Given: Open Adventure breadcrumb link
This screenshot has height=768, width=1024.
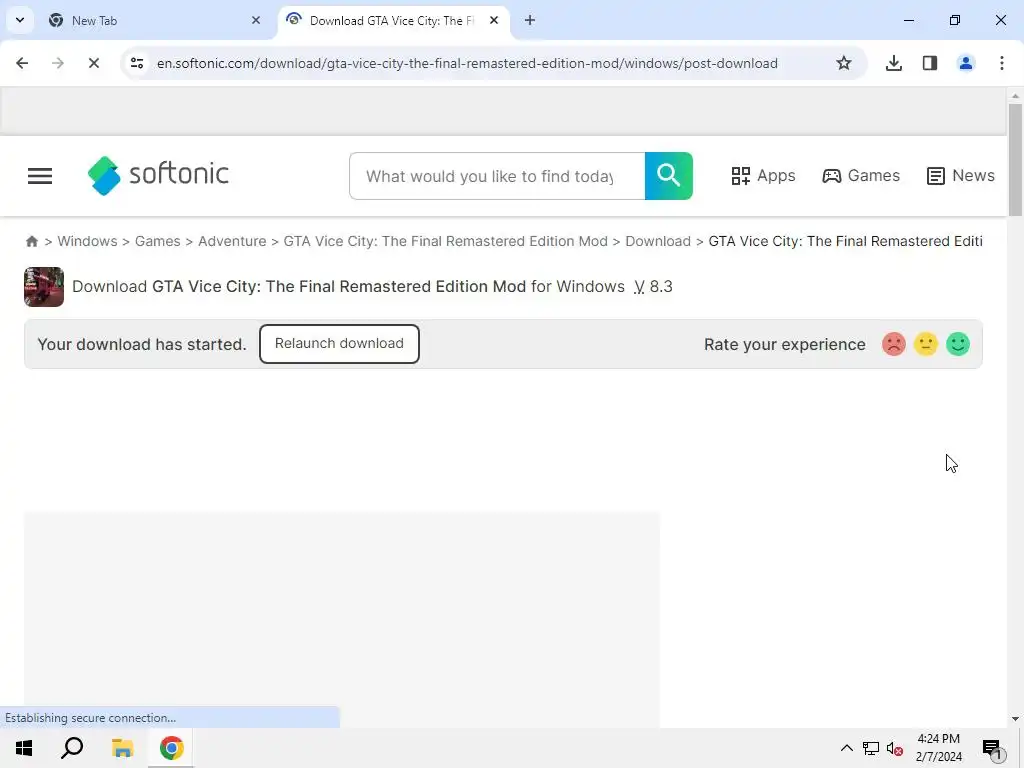Looking at the screenshot, I should 232,241.
